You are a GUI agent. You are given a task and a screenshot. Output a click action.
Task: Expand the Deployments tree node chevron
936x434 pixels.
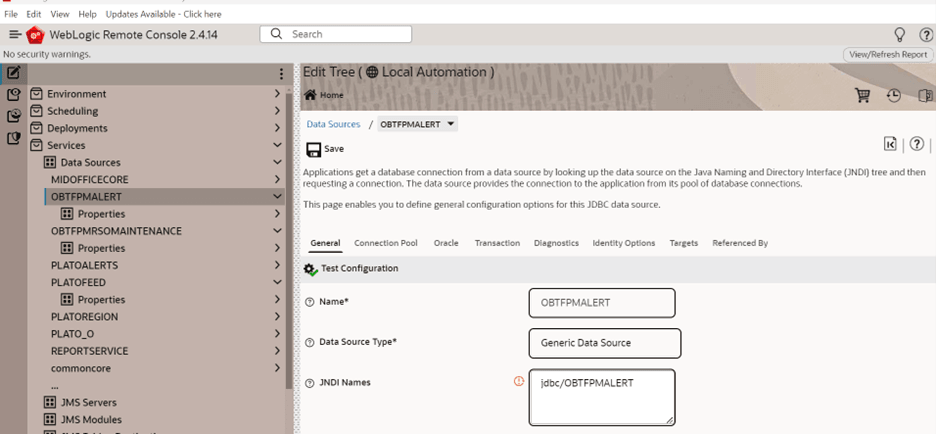pyautogui.click(x=277, y=128)
